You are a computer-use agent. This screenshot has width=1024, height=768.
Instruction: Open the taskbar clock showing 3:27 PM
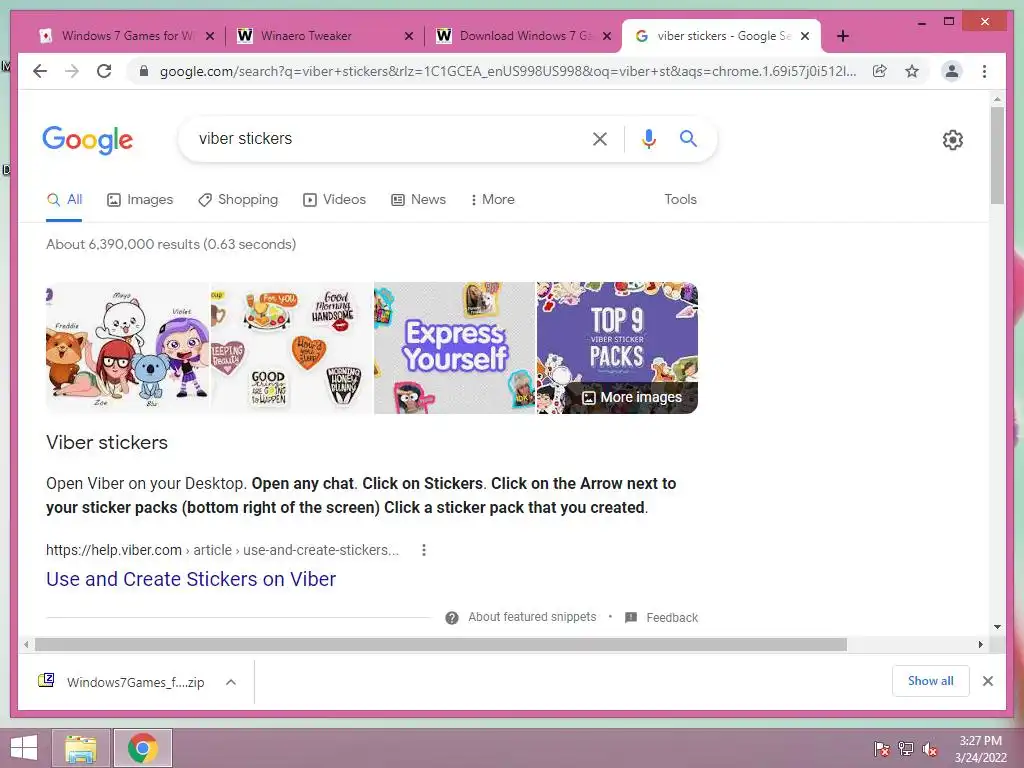click(x=980, y=749)
